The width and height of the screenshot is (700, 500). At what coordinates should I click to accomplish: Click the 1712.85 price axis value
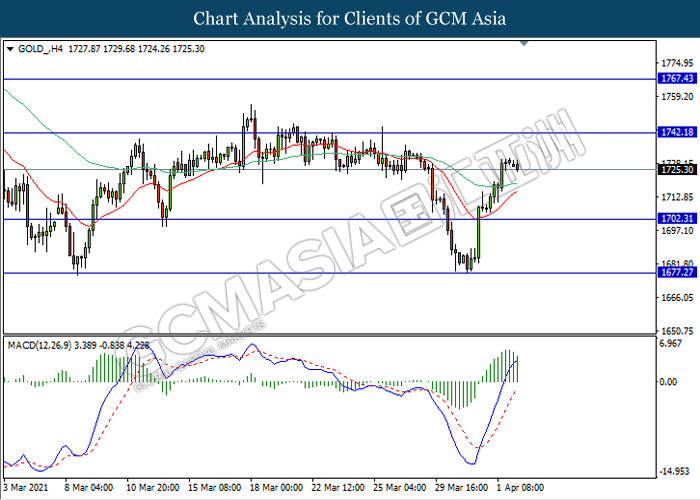677,197
